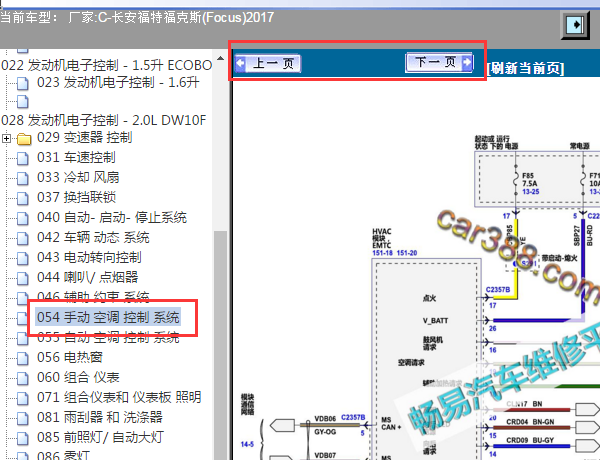This screenshot has height=460, width=600.
Task: Click tree panel scrollbar up arrow
Action: pyautogui.click(x=220, y=59)
